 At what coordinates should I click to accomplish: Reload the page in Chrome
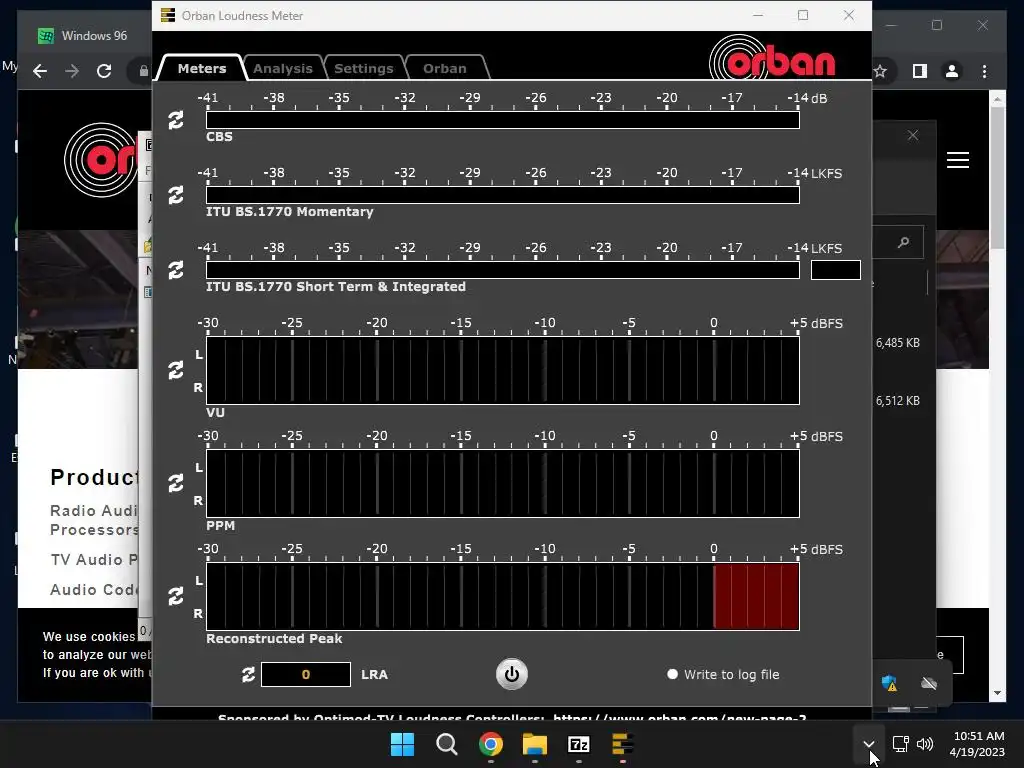click(104, 71)
